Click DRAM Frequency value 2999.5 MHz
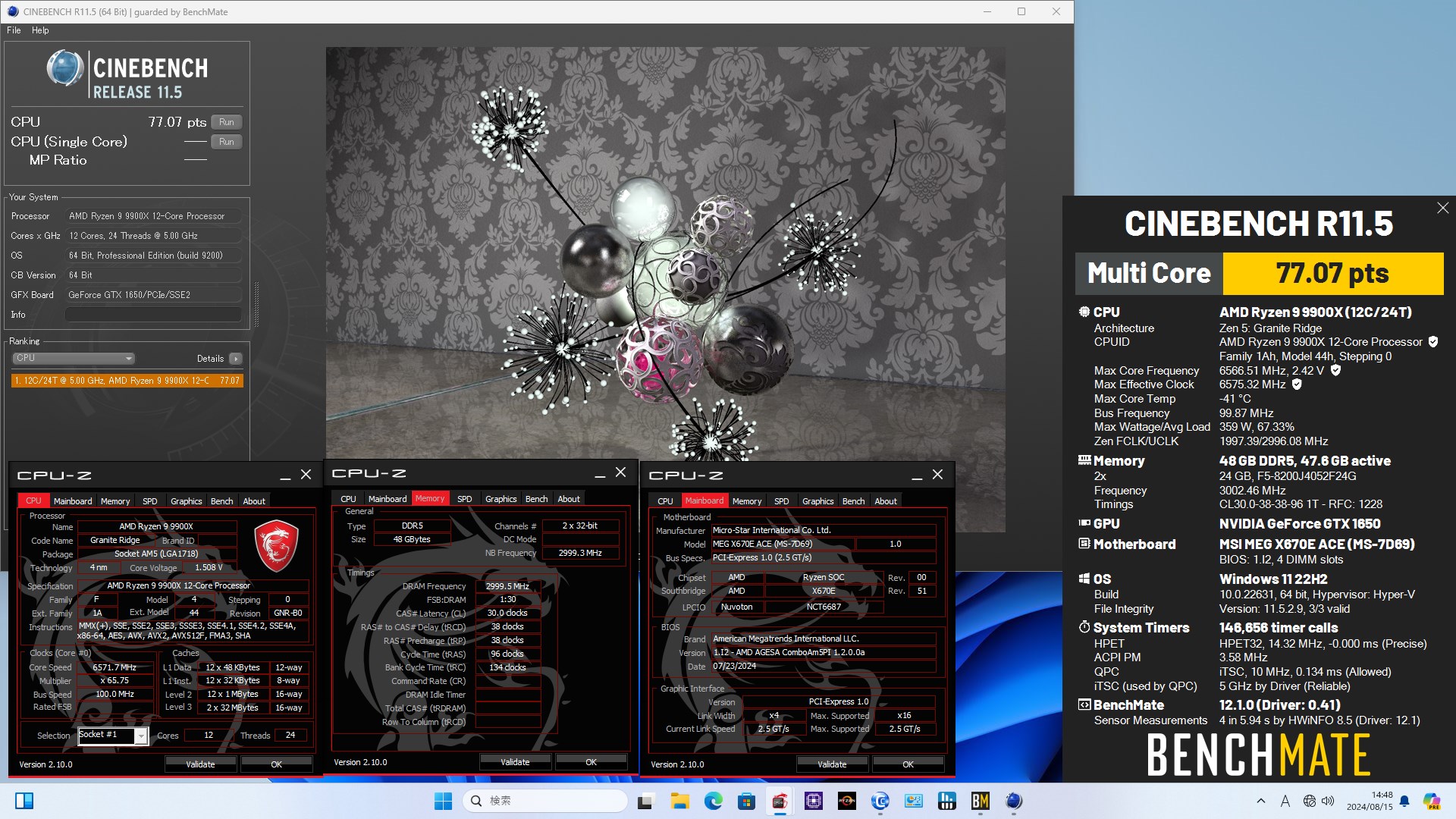The height and width of the screenshot is (819, 1456). (507, 586)
